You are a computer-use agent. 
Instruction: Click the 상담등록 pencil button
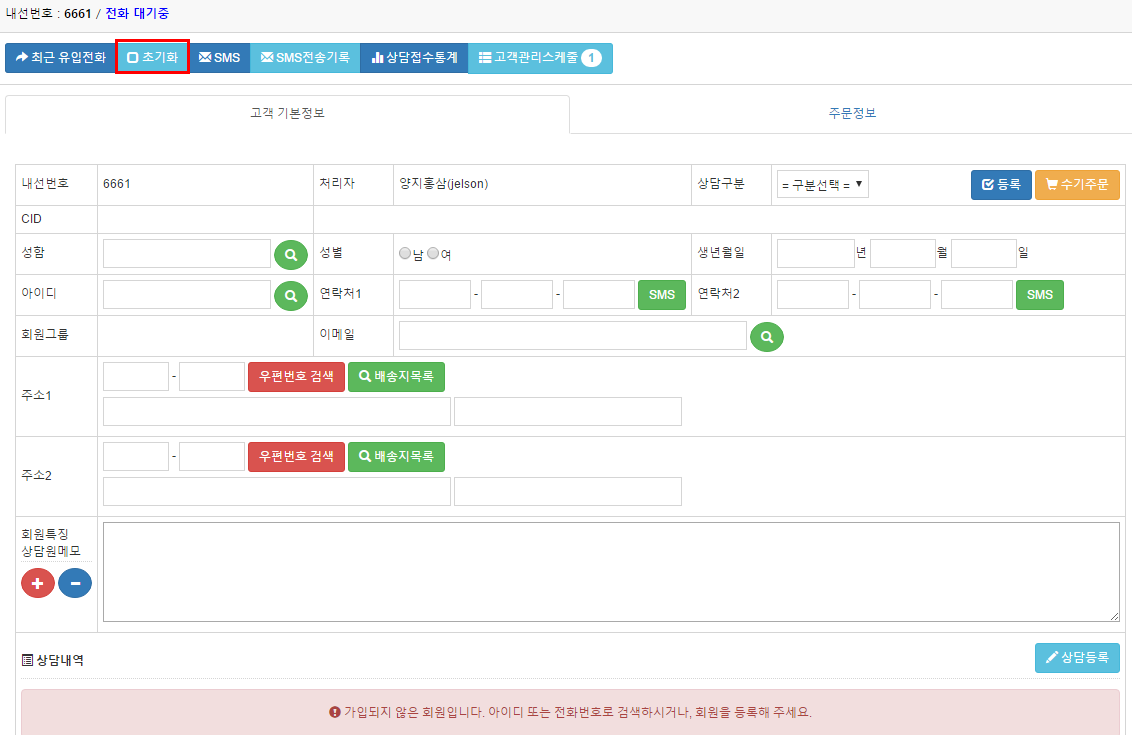pyautogui.click(x=1077, y=658)
